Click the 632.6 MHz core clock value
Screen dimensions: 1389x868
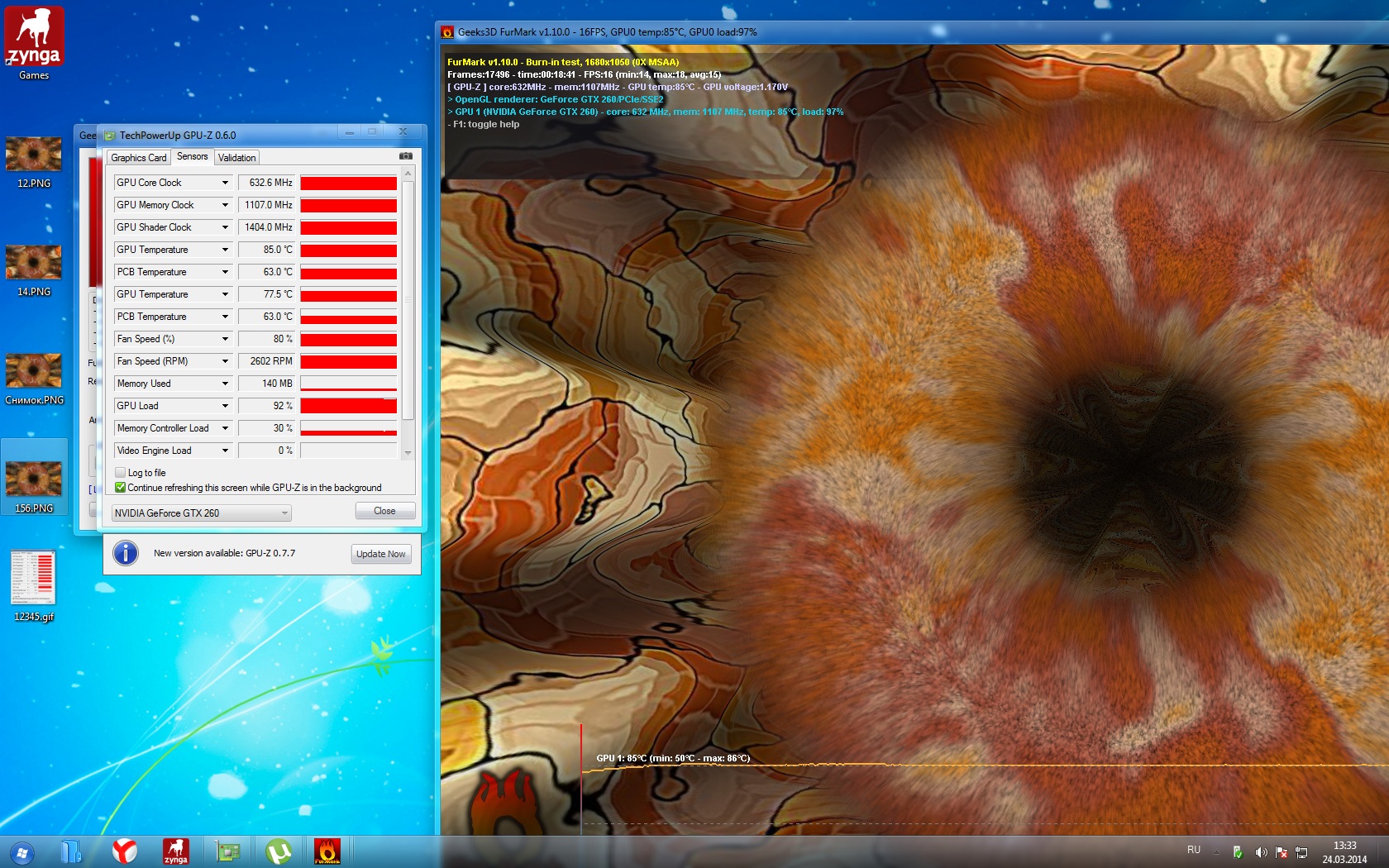pyautogui.click(x=266, y=183)
